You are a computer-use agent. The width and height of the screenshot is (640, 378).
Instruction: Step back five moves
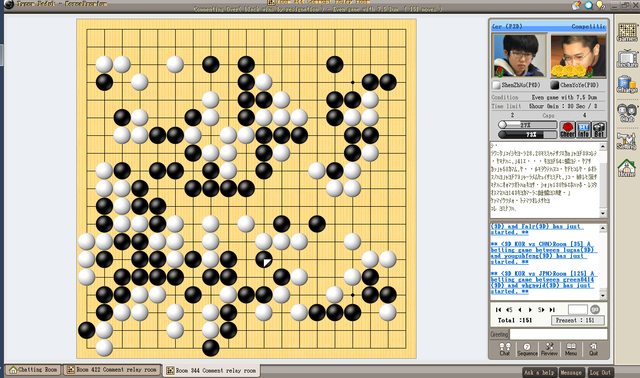509,310
